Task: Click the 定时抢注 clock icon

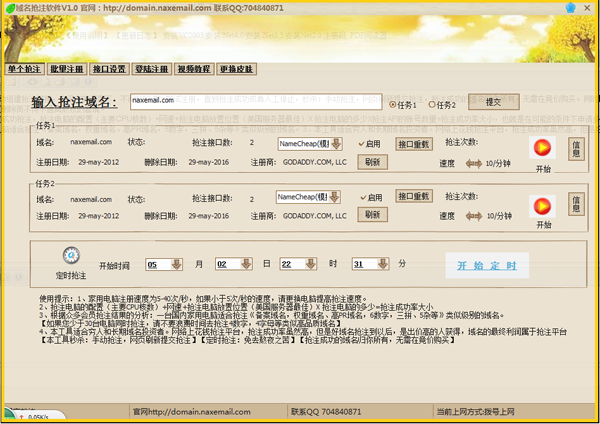Action: (71, 255)
